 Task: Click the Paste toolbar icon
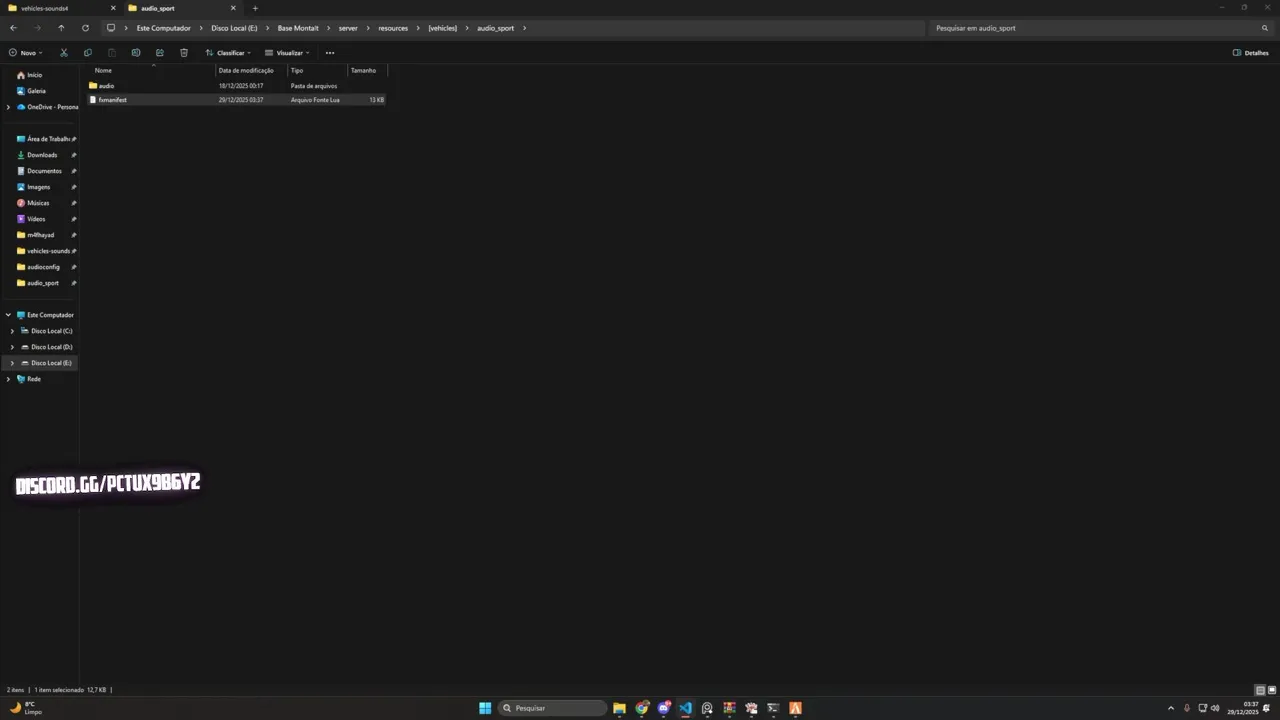(111, 53)
